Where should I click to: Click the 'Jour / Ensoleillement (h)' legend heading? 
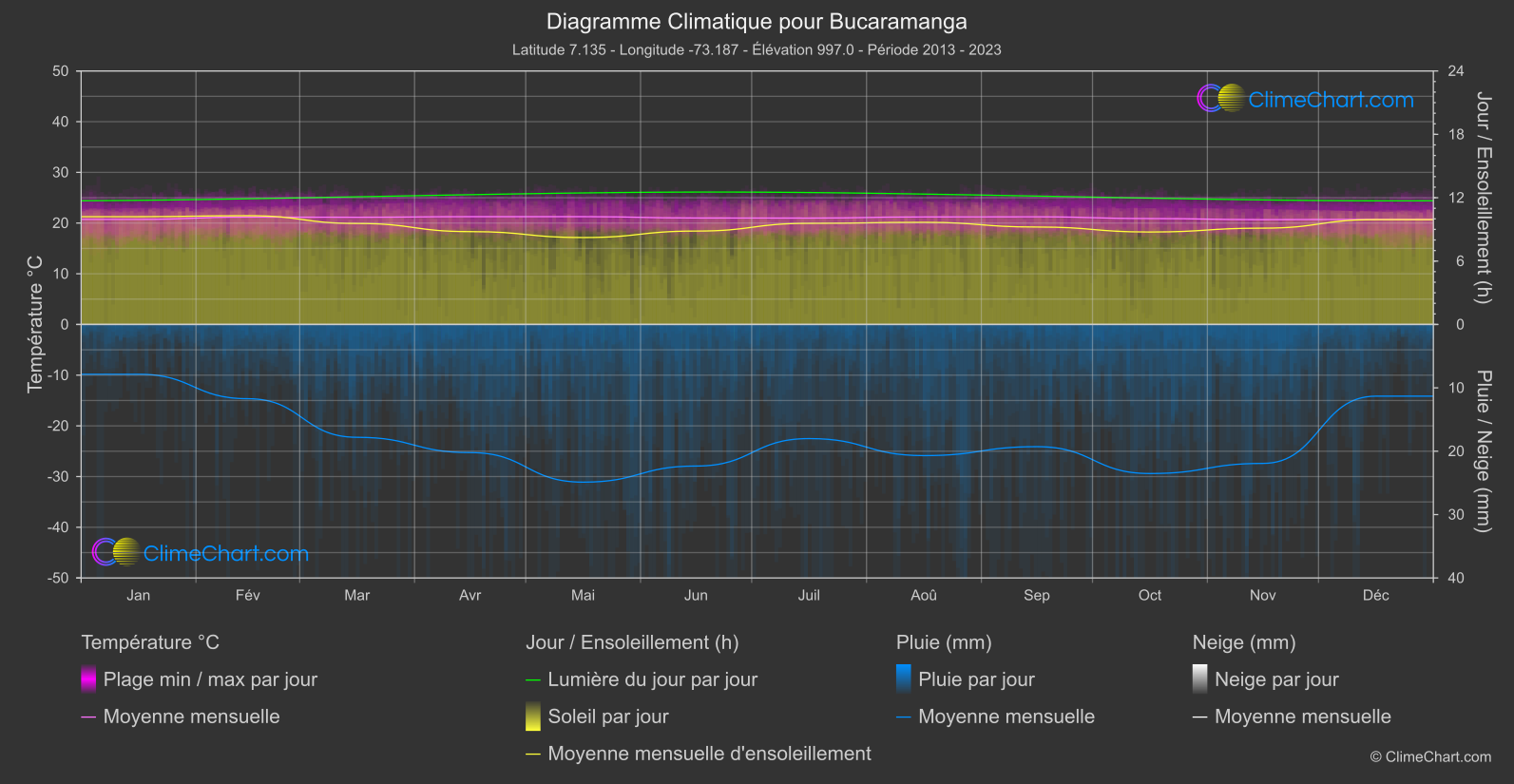click(632, 642)
